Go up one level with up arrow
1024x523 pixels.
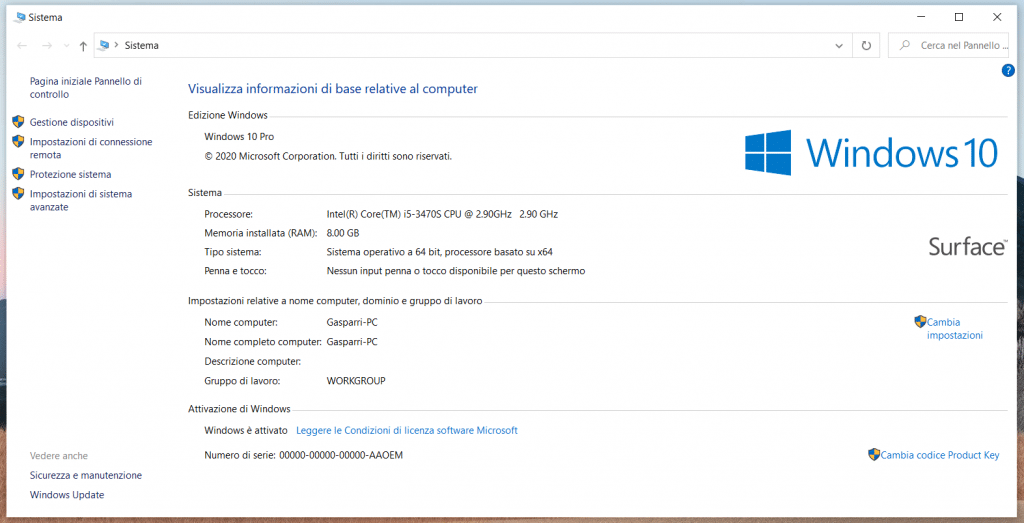[83, 46]
